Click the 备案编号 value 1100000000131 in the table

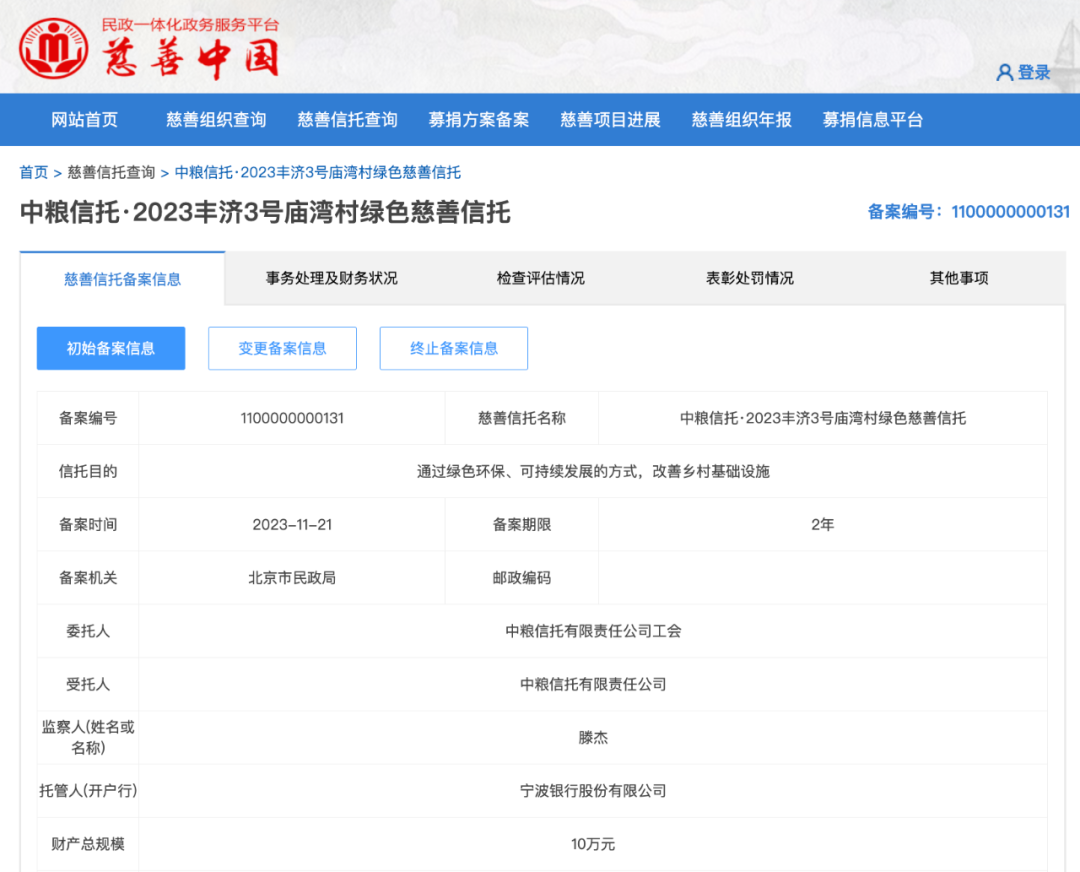(x=292, y=418)
